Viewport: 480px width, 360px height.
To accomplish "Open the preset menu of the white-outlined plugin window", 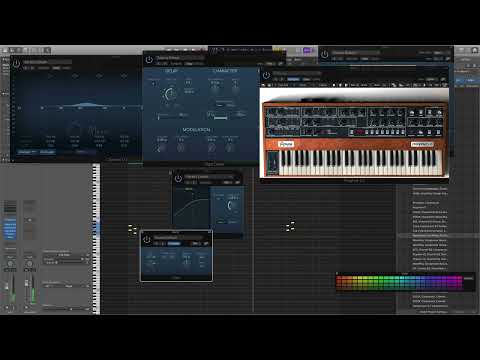I will click(178, 238).
